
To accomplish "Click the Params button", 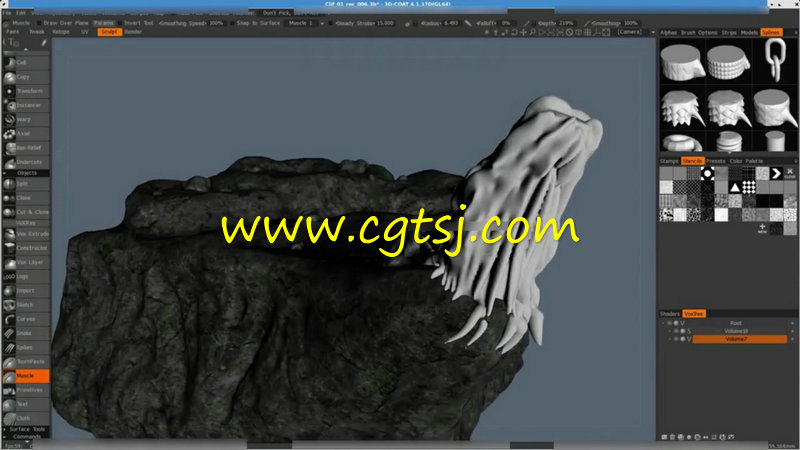I will 104,23.
